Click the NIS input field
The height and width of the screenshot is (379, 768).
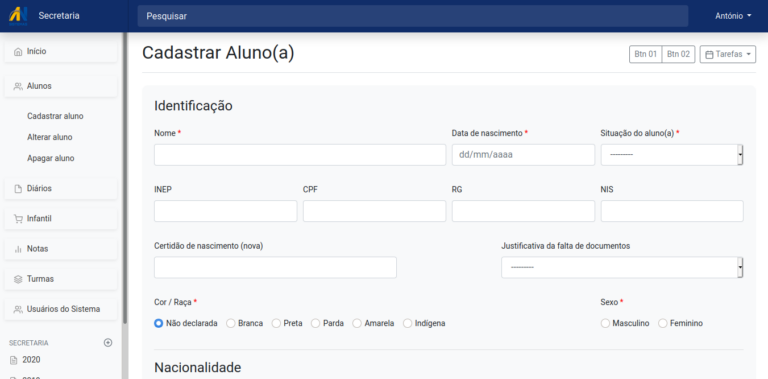pyautogui.click(x=672, y=211)
